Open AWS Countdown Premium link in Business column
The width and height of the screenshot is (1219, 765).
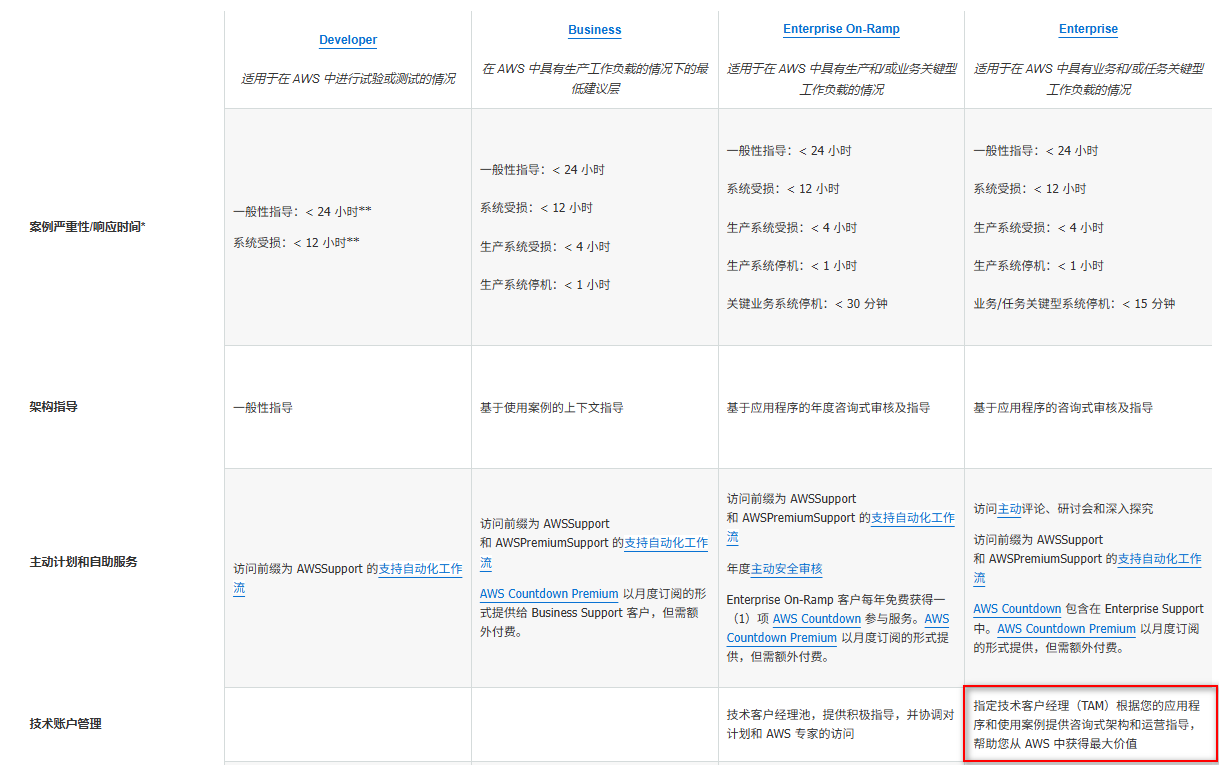(549, 594)
